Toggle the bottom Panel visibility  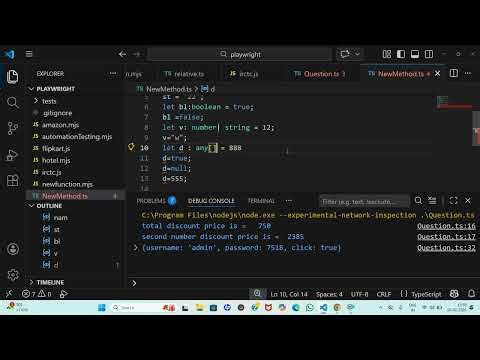(x=415, y=54)
